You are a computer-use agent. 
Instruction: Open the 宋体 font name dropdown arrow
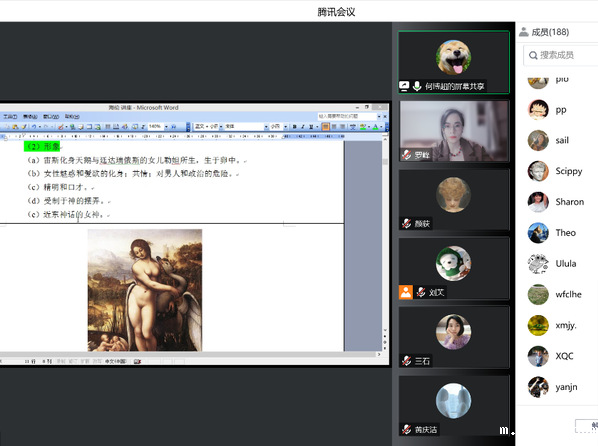pyautogui.click(x=266, y=127)
